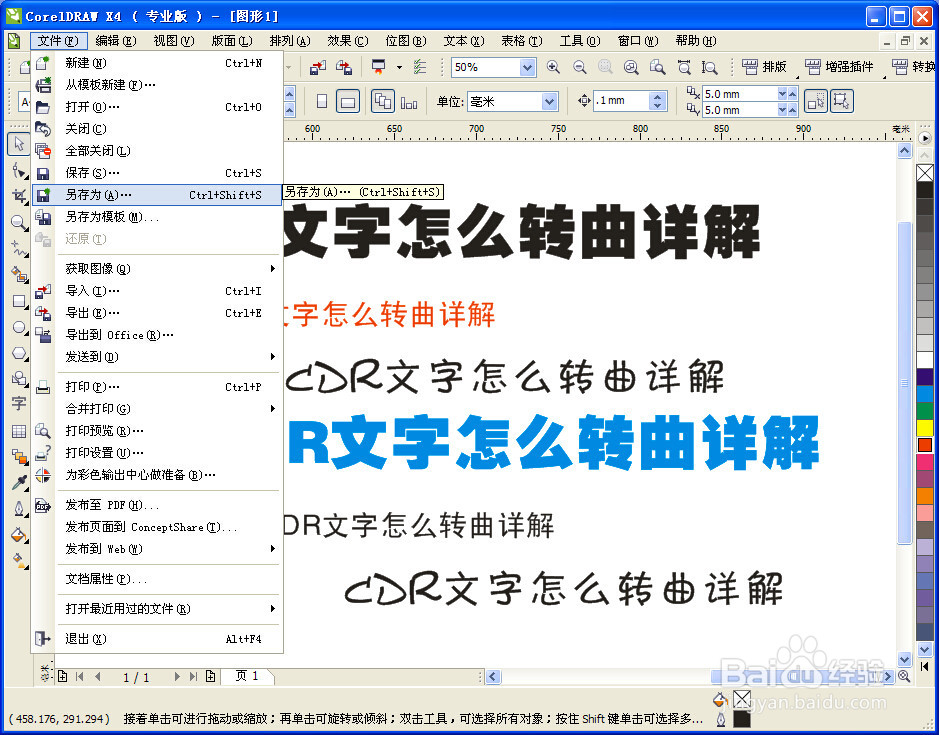This screenshot has height=735, width=939.
Task: Click the Zoom In magnifier icon
Action: click(x=553, y=67)
